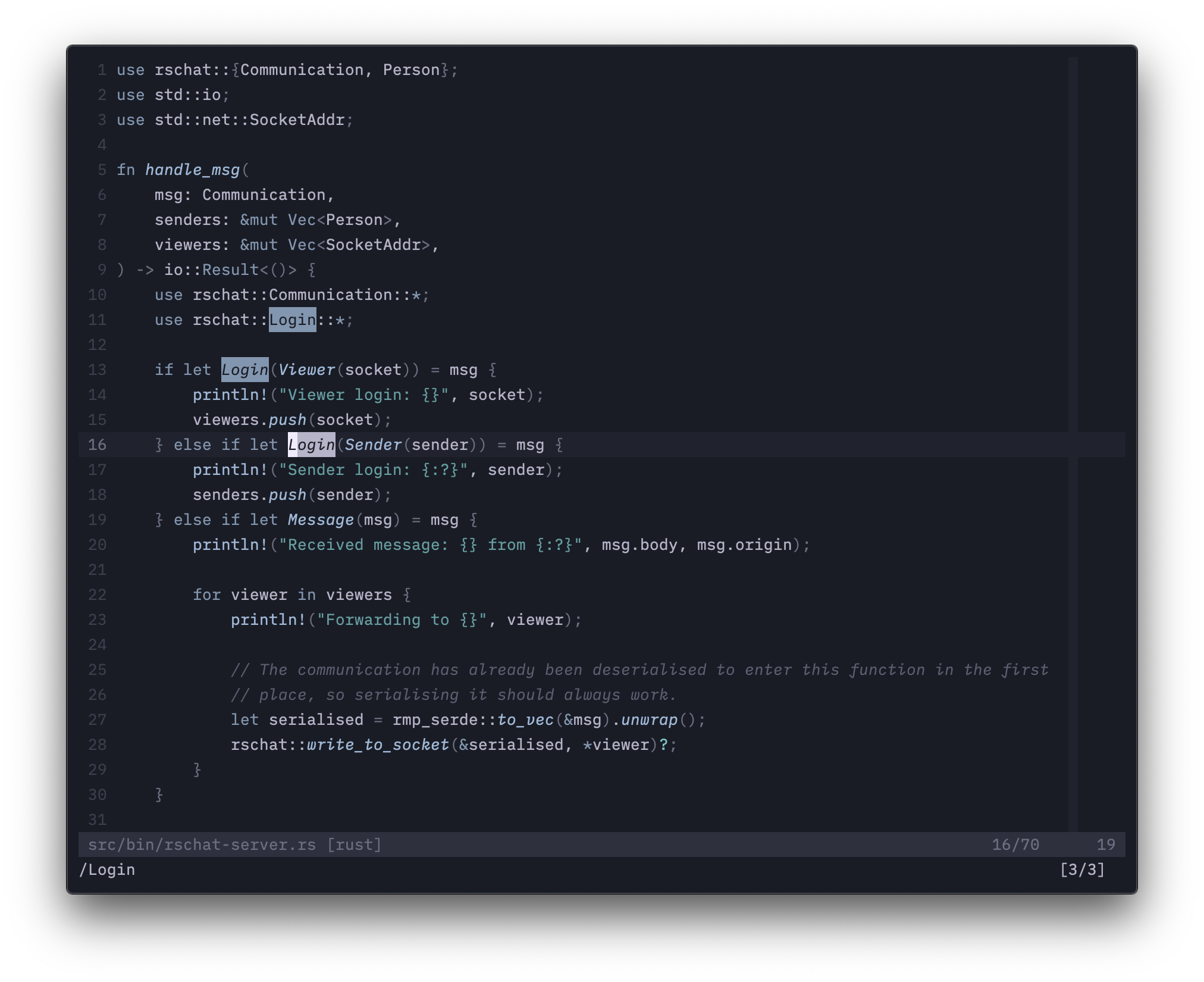Click the write_to_socket function call
The height and width of the screenshot is (982, 1204).
pos(378,745)
